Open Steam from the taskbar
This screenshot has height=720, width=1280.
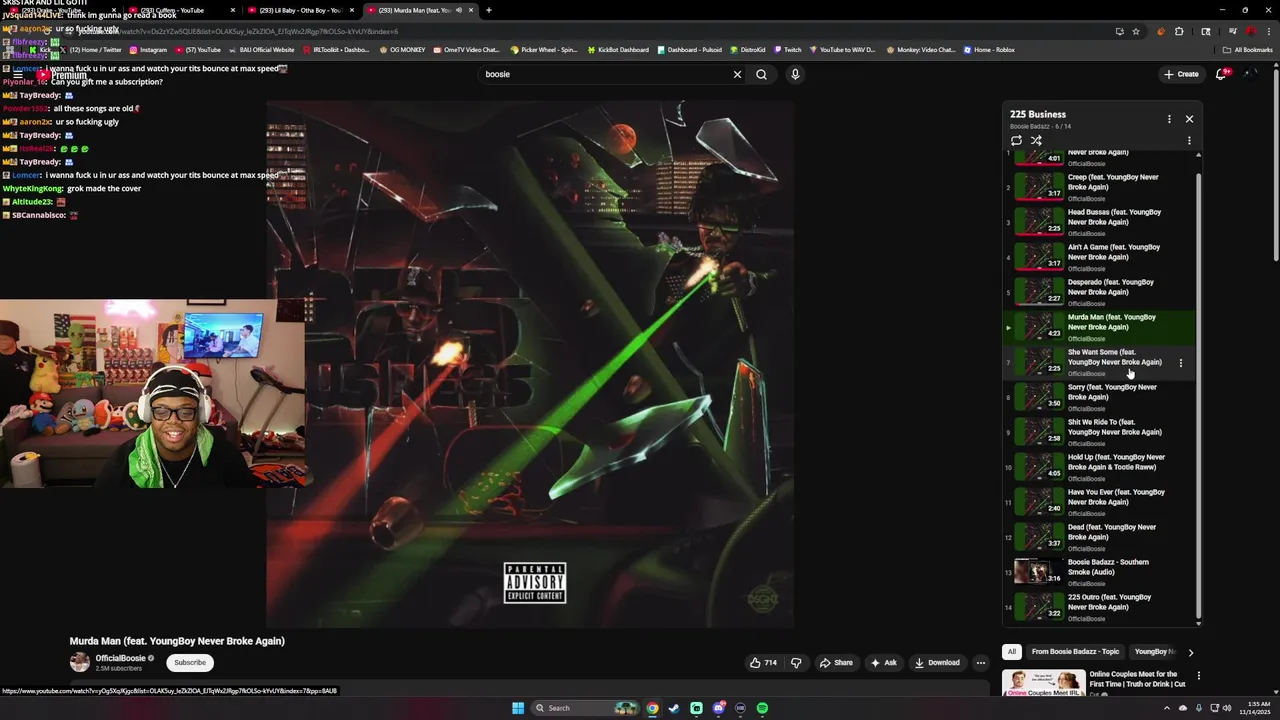[x=674, y=708]
